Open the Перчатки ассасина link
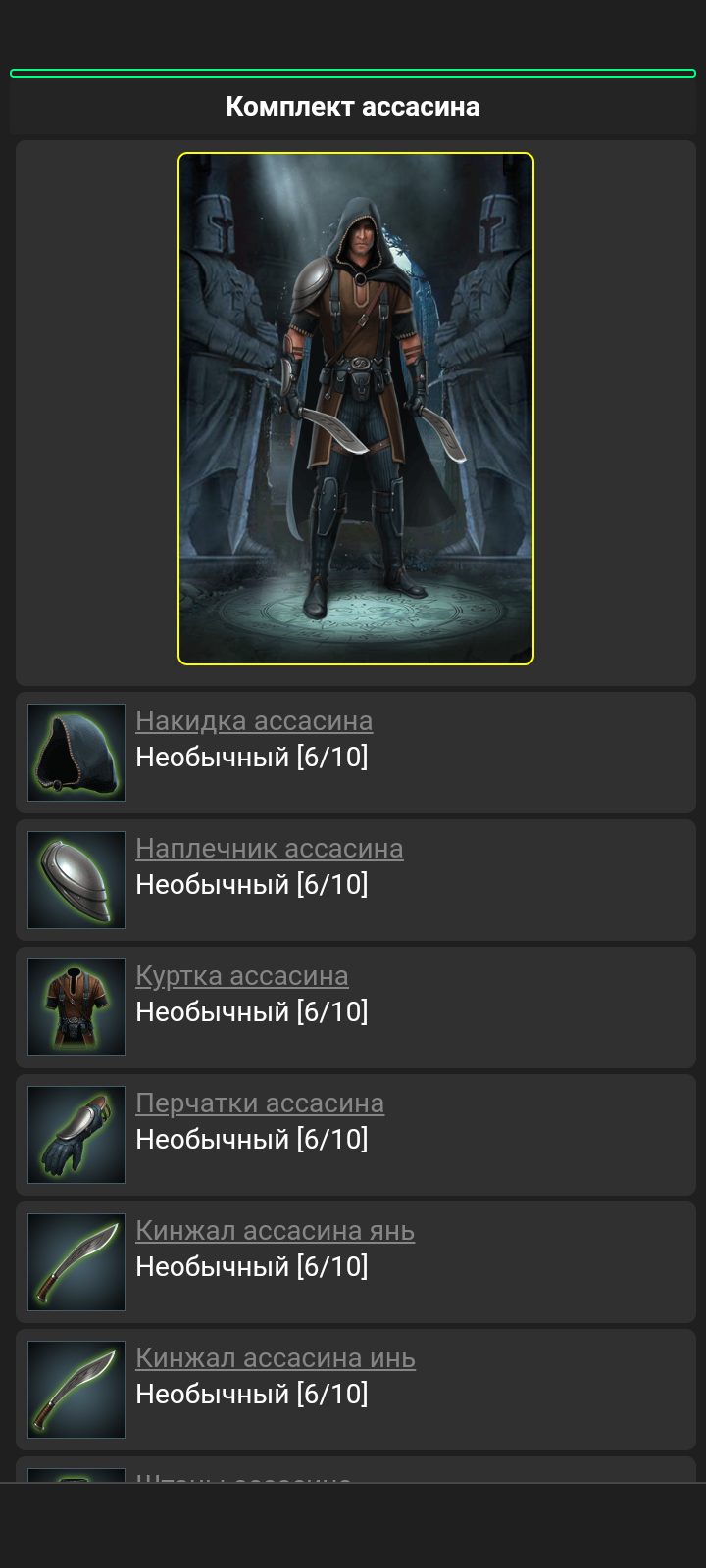 pos(260,1103)
